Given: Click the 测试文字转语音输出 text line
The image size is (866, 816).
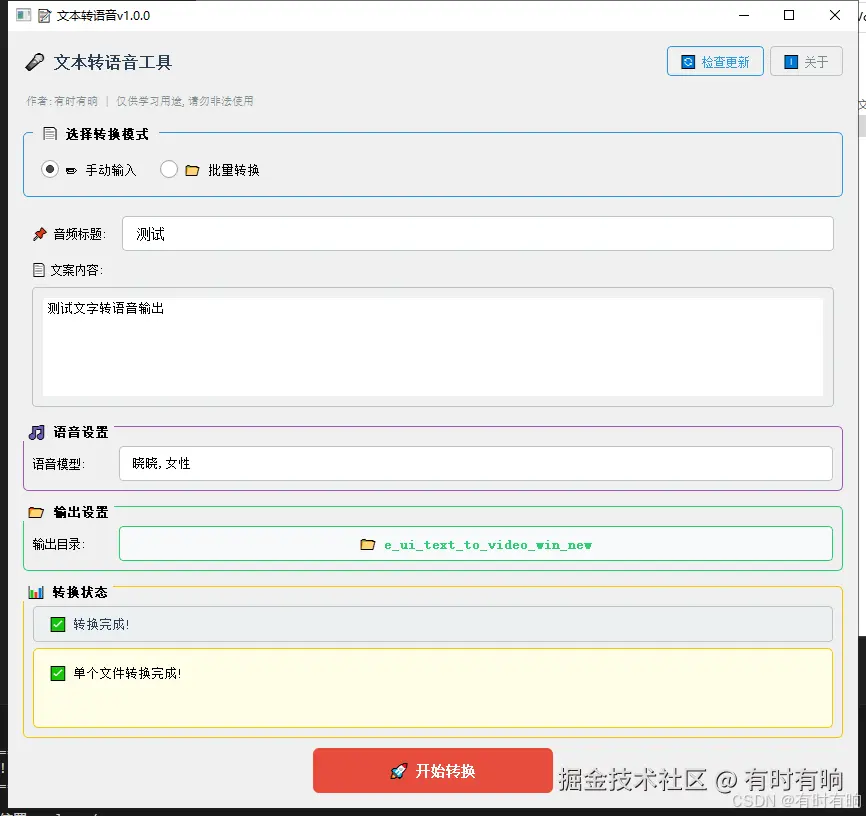Looking at the screenshot, I should pos(105,308).
